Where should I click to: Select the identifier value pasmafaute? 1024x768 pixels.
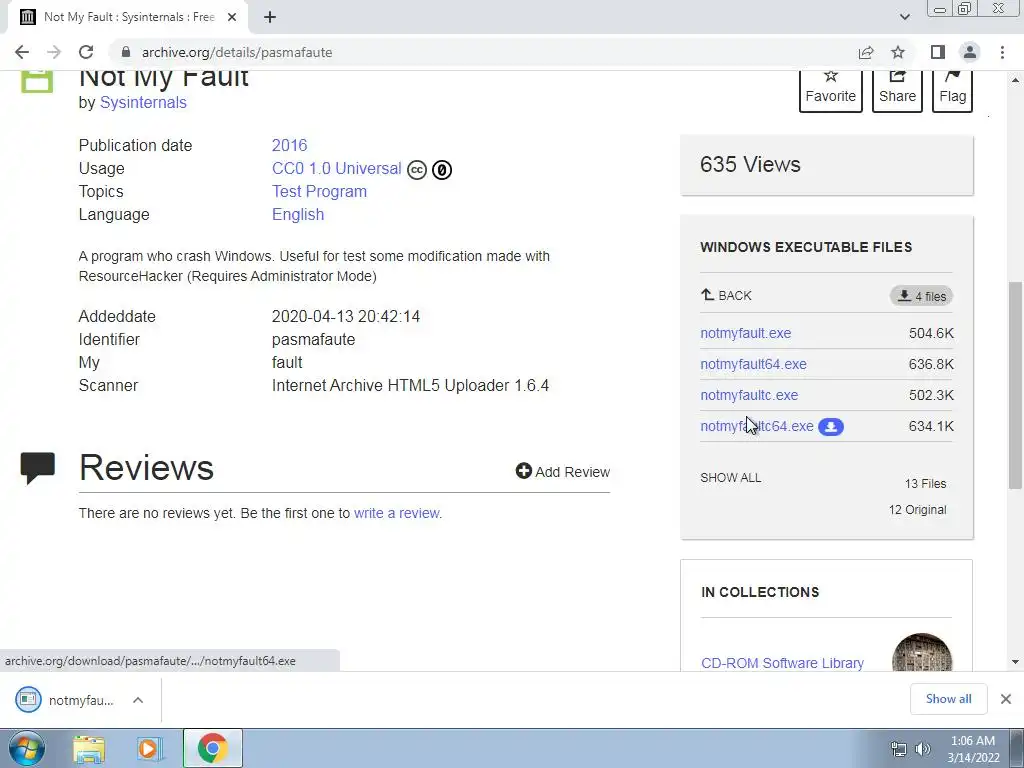coord(313,340)
